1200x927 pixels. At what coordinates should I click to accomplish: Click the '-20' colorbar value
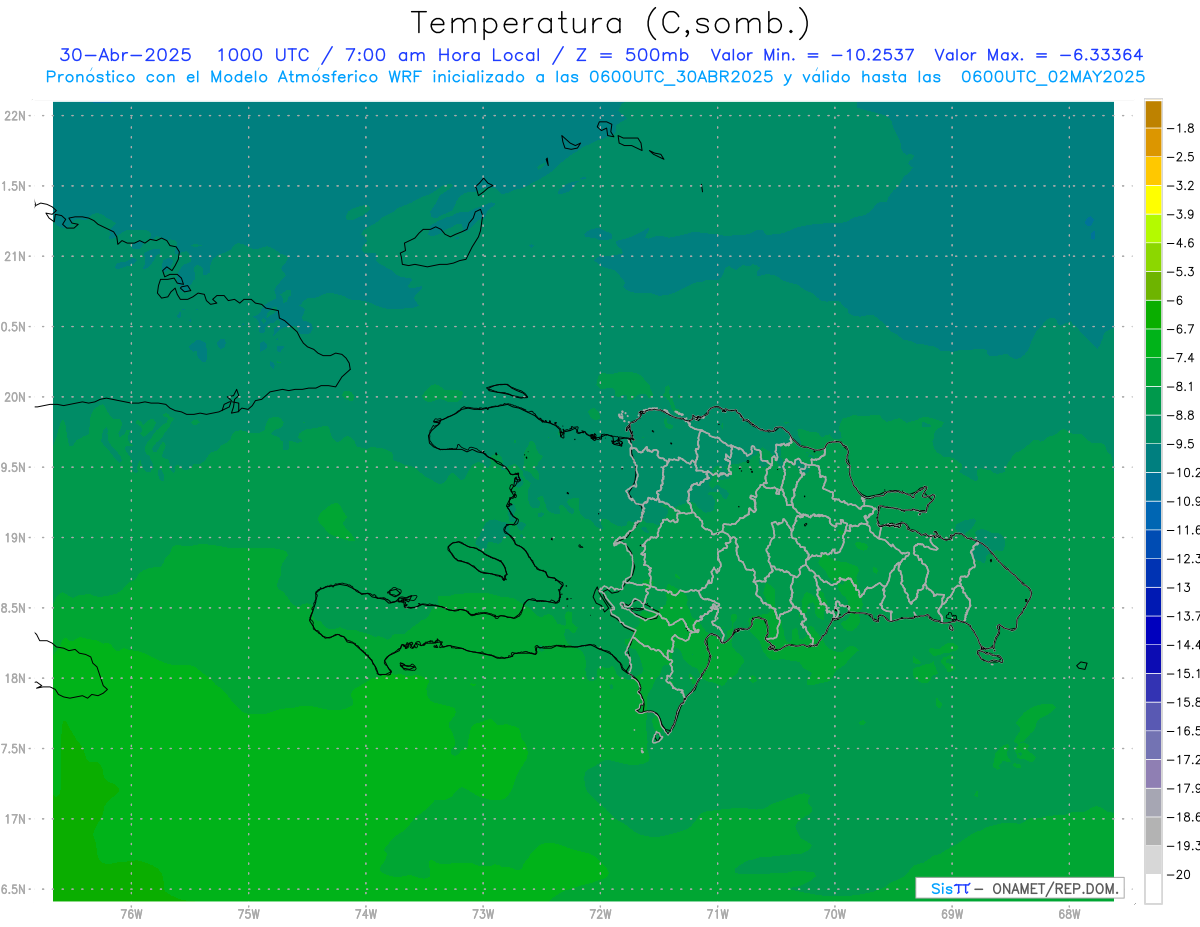coord(1180,874)
